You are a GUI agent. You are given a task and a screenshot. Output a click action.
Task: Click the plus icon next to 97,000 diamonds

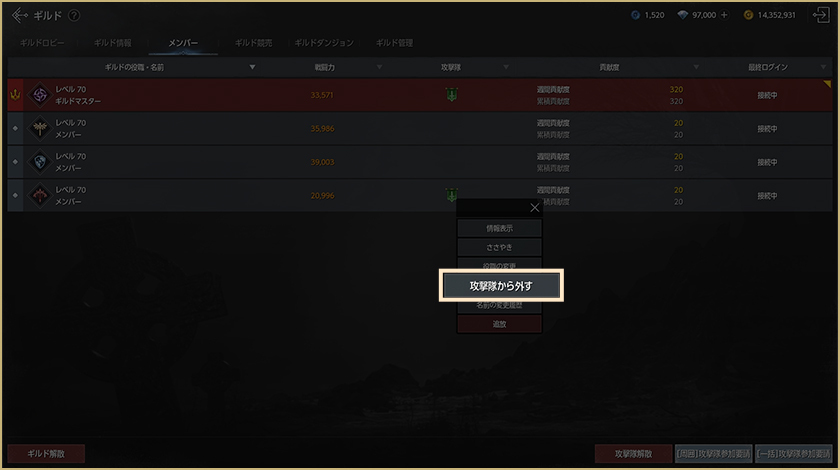coord(724,15)
